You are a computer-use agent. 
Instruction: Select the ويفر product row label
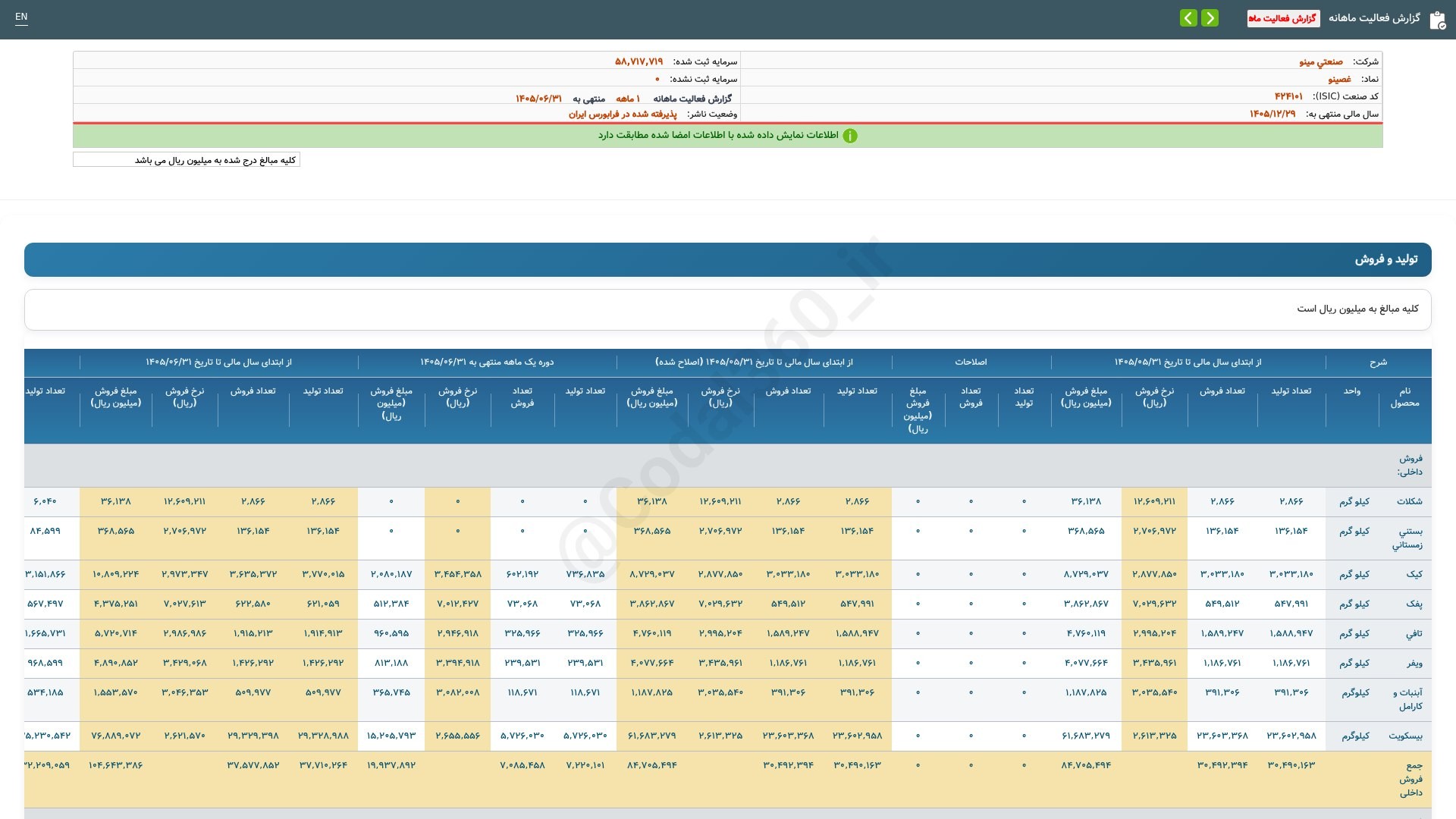pos(1414,664)
